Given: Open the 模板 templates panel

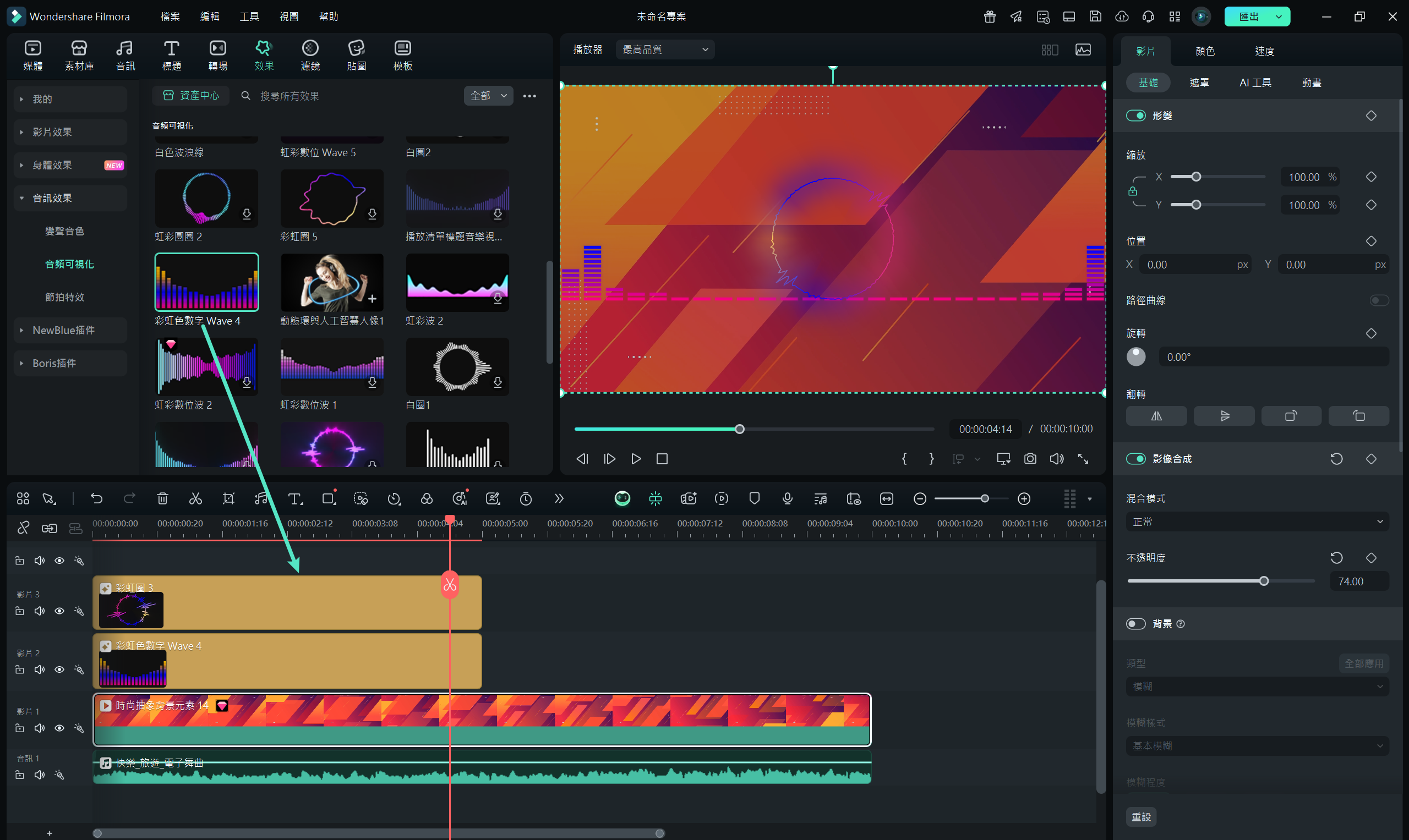Looking at the screenshot, I should (x=403, y=56).
